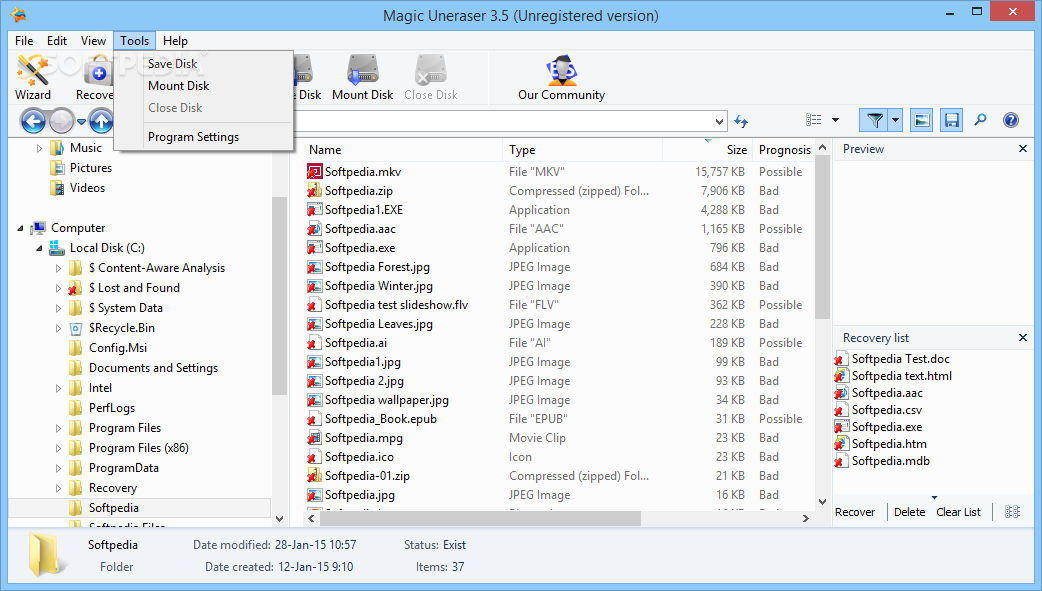Open the Edit menu
Screen dimensions: 1042x591
pos(56,41)
